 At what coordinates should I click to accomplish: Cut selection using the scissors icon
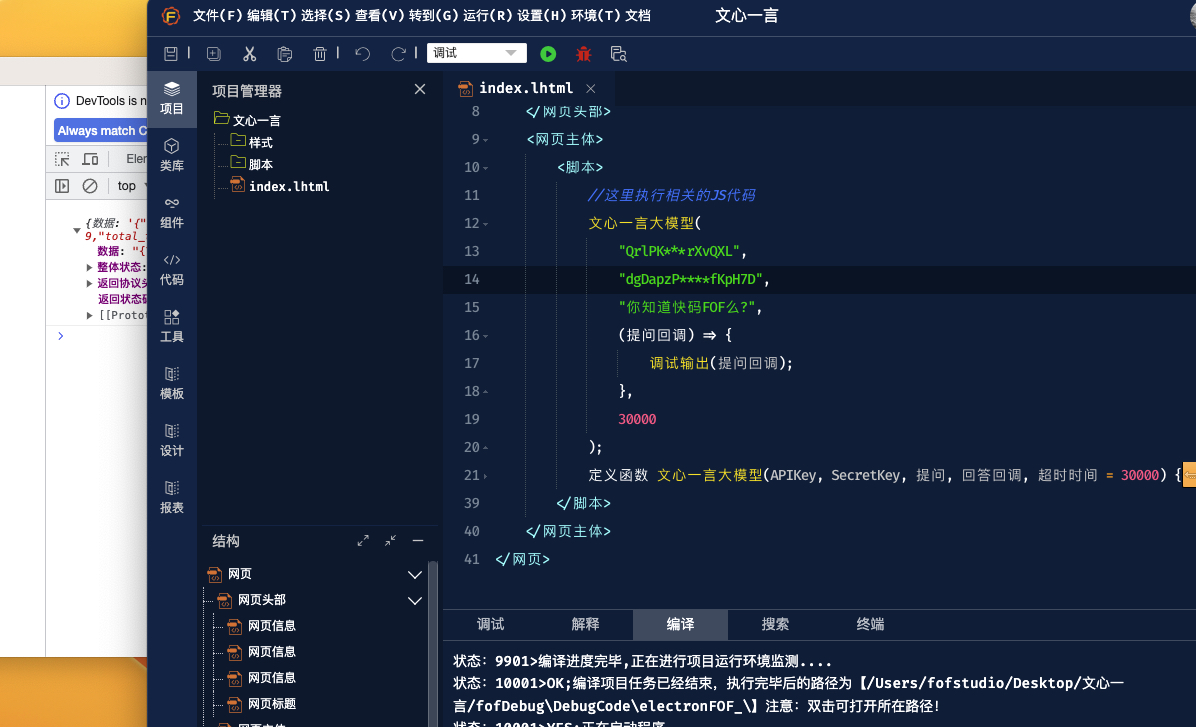(249, 53)
